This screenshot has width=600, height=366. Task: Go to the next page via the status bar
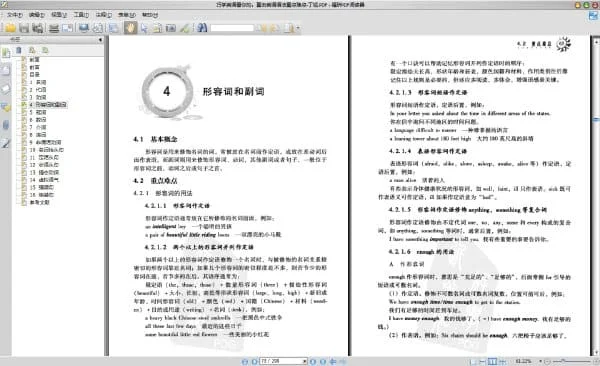click(x=313, y=361)
